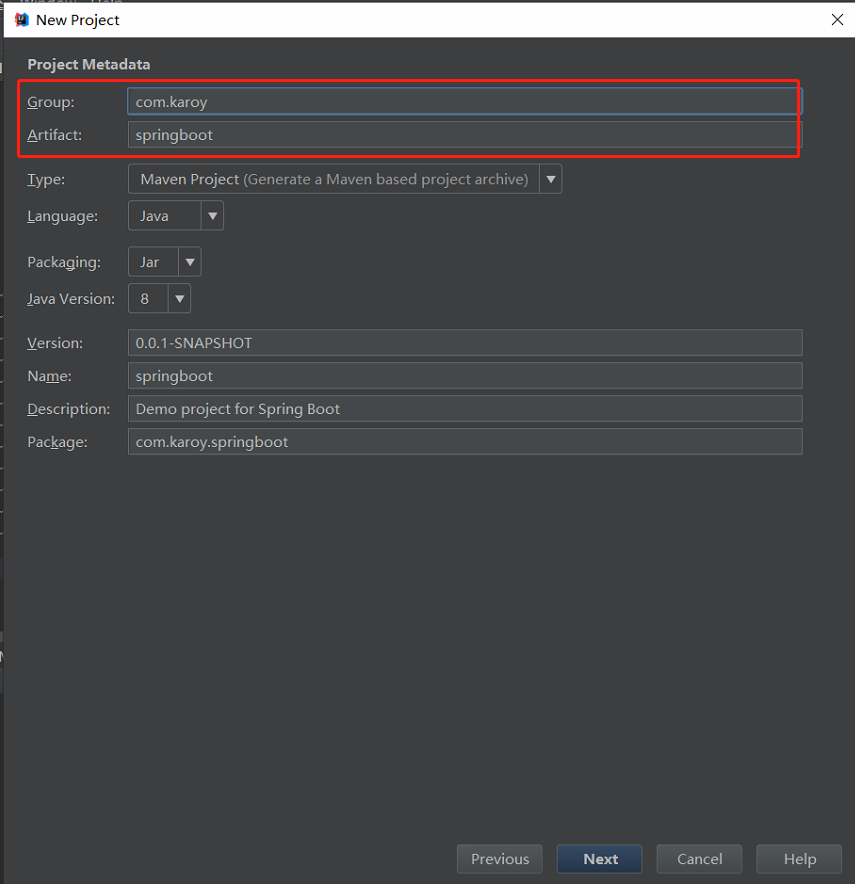The width and height of the screenshot is (855, 884).
Task: Click the Group label
Action: pyautogui.click(x=51, y=103)
